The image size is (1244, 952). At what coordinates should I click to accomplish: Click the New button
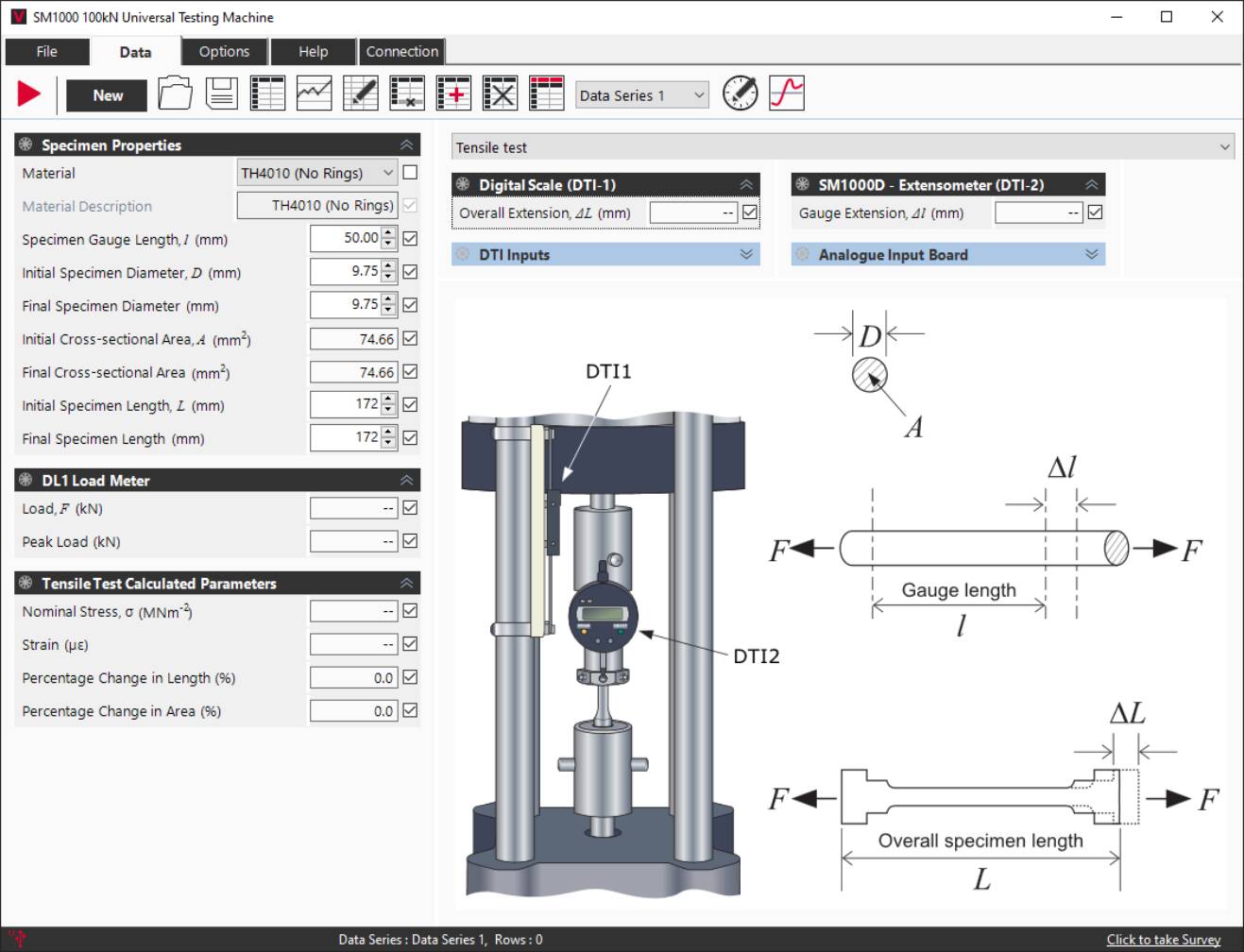coord(108,95)
